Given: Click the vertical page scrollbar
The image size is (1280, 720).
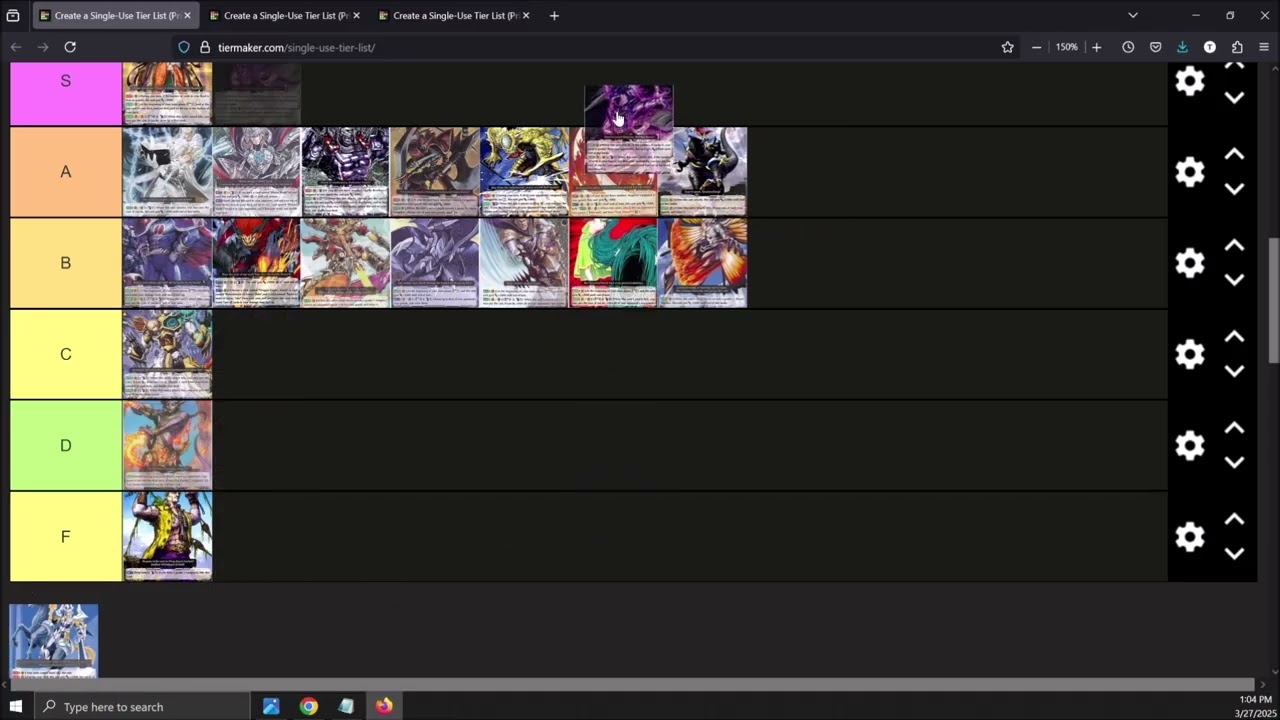Looking at the screenshot, I should pos(1273,301).
